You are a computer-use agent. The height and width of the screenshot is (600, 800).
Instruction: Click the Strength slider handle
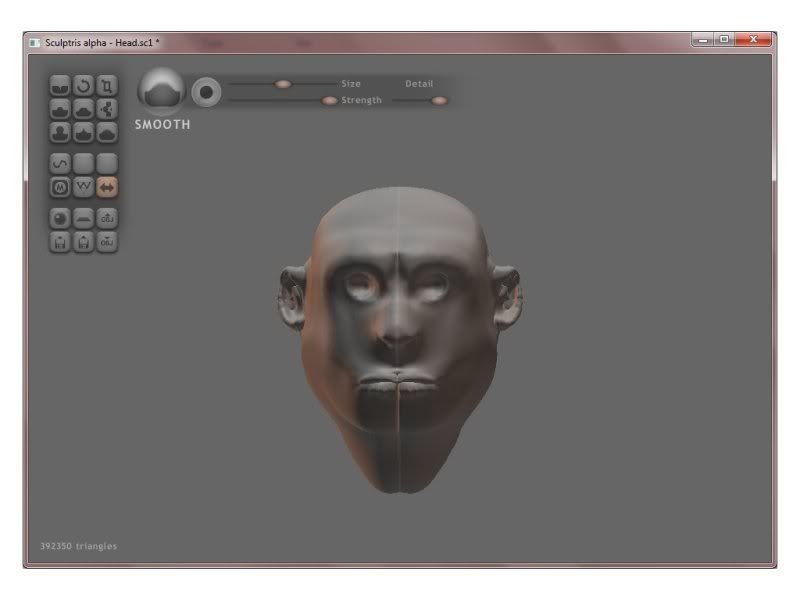(329, 100)
